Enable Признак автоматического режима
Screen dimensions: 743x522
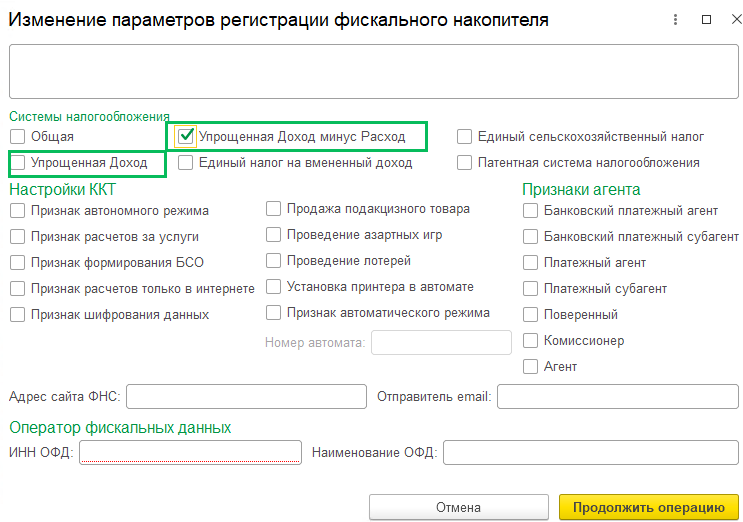pos(274,313)
